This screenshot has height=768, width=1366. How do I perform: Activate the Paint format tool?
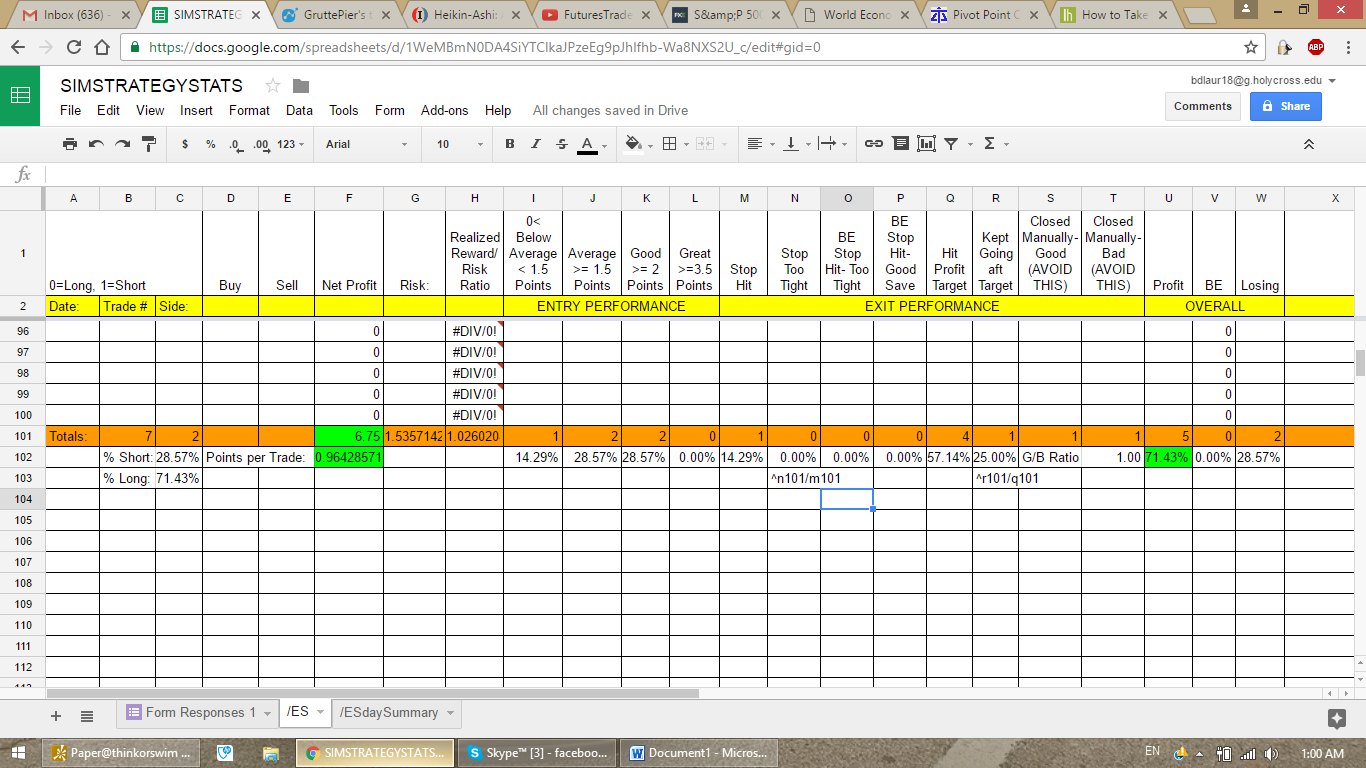[149, 144]
